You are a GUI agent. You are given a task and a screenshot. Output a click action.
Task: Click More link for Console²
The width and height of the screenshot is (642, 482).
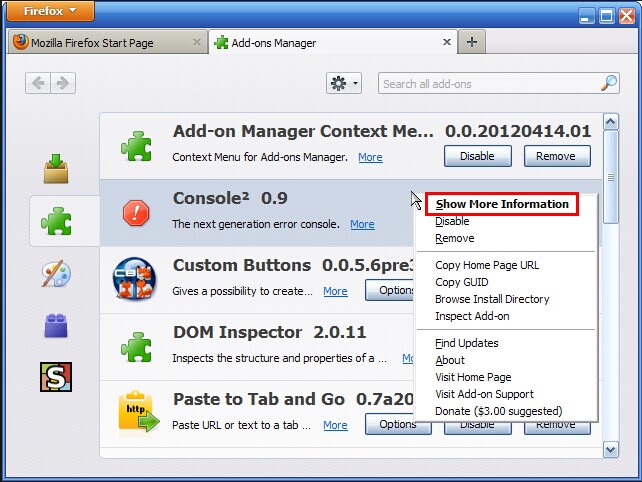(362, 224)
